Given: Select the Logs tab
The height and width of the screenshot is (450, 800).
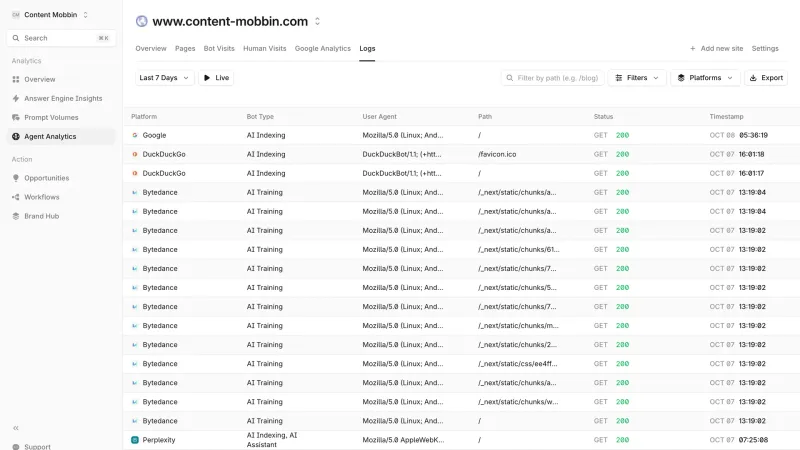Looking at the screenshot, I should [x=367, y=48].
